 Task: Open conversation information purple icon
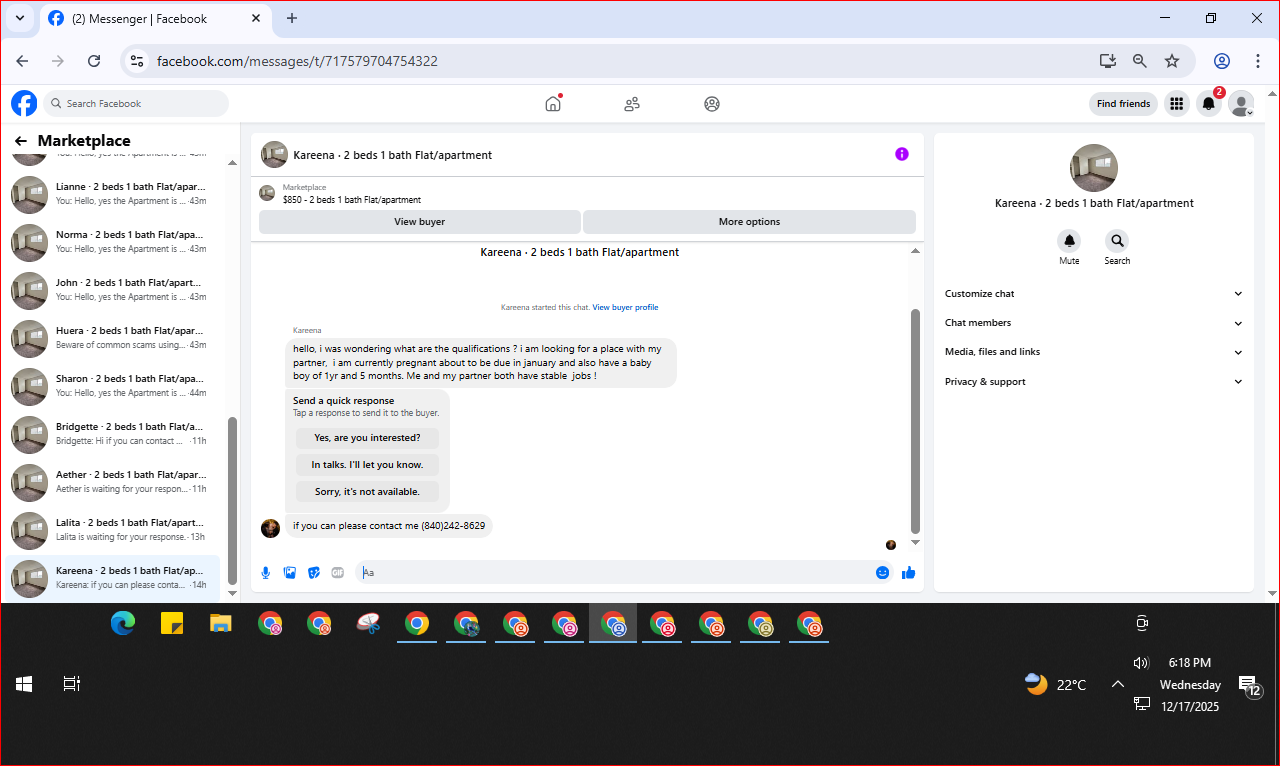(x=902, y=154)
